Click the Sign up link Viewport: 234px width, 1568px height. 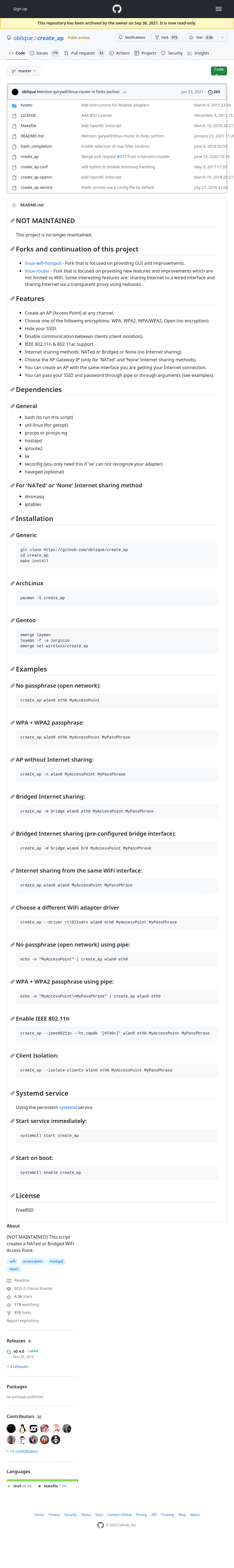click(20, 9)
